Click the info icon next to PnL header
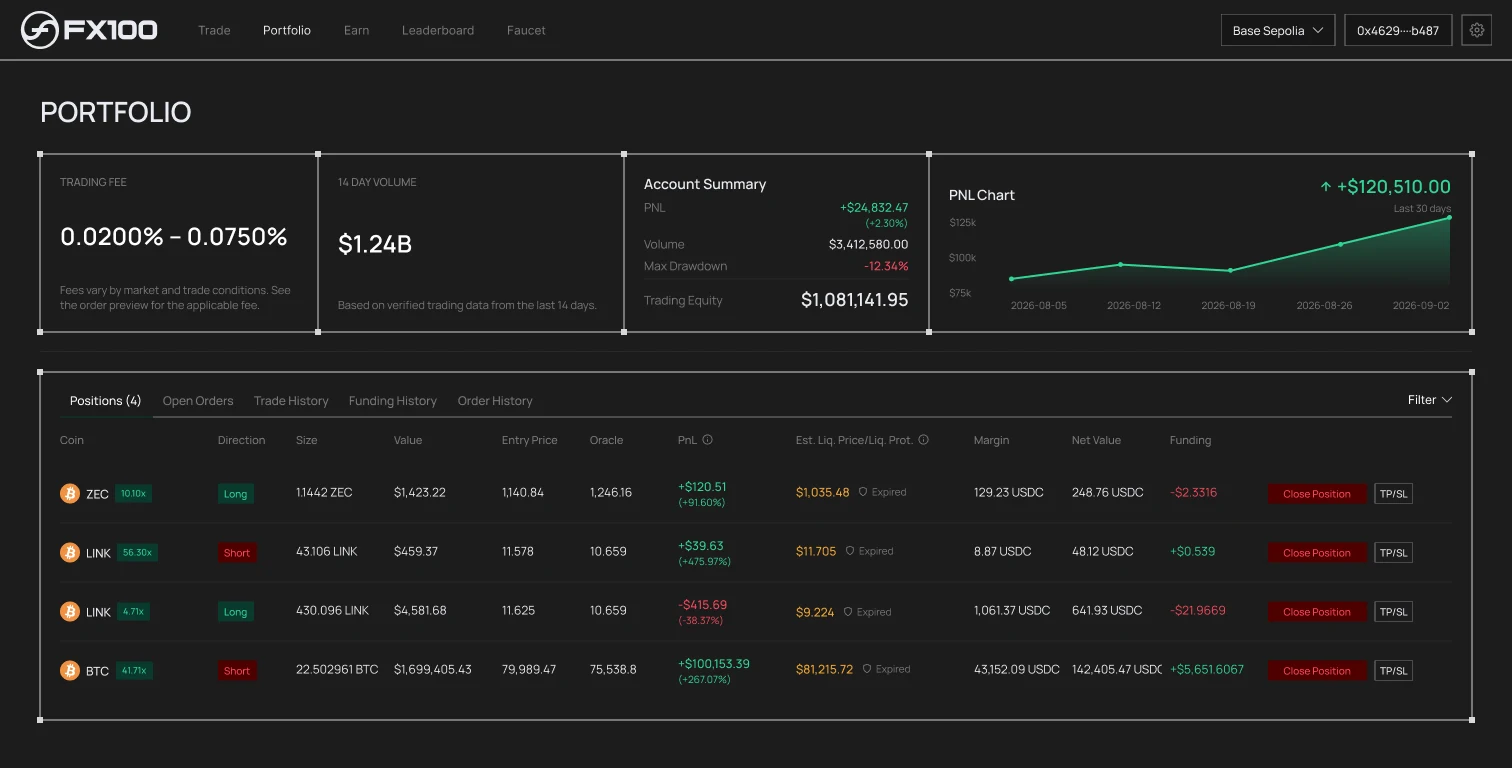Viewport: 1512px width, 768px height. 707,440
